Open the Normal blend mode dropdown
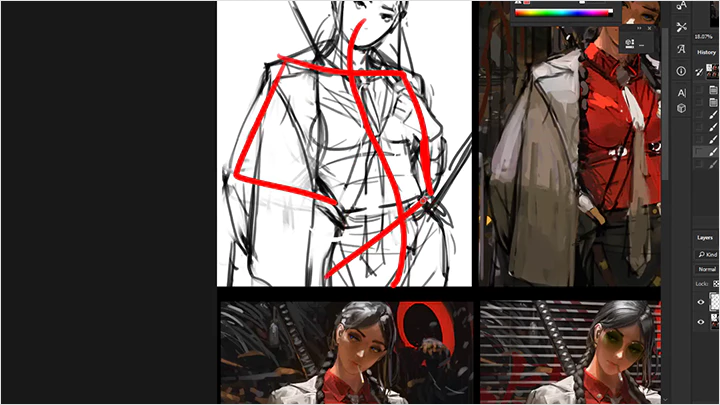 coord(707,269)
